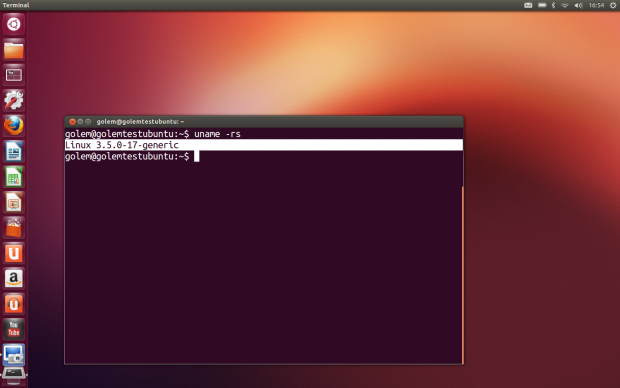Launch Firefox web browser
The image size is (620, 388).
[14, 126]
